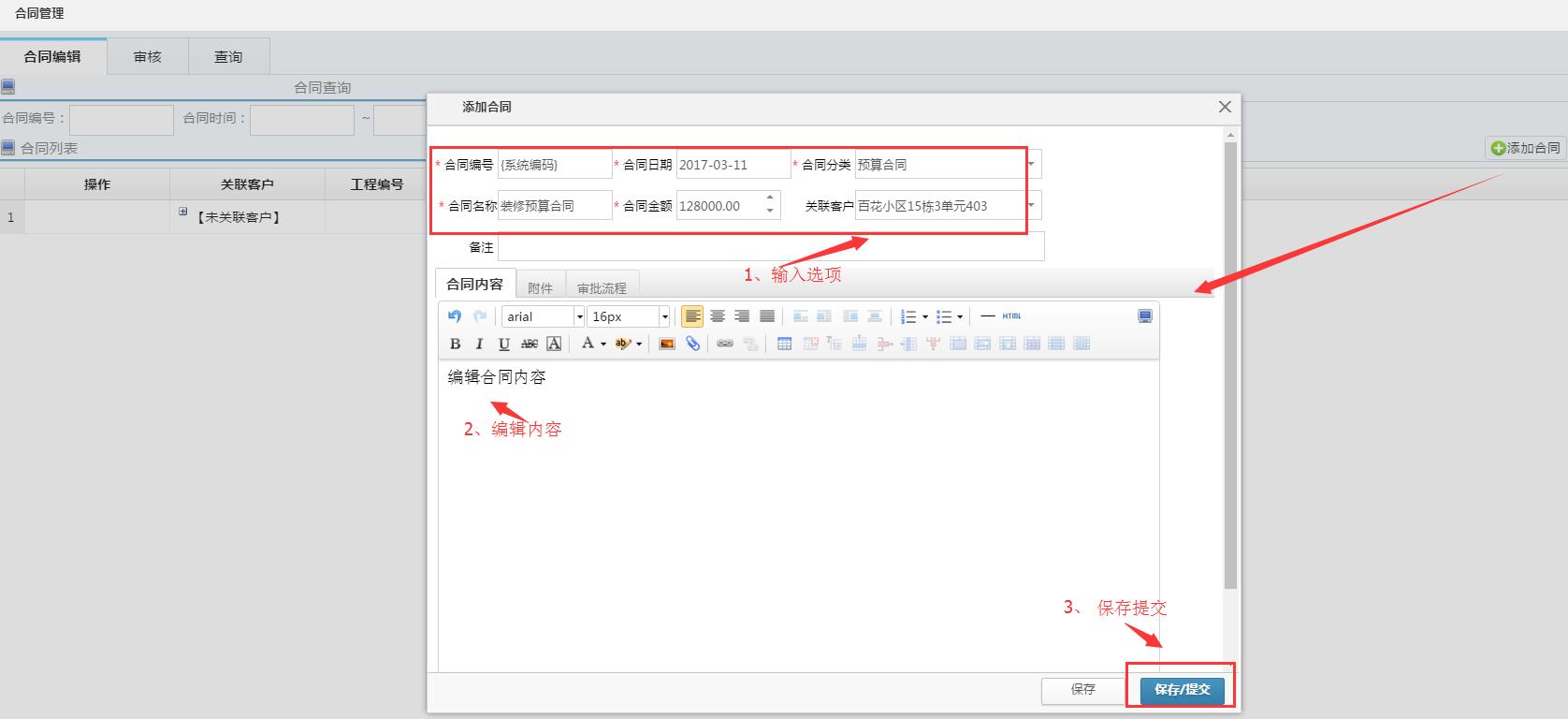The image size is (1568, 719).
Task: Open the 审批流程 tab
Action: tap(602, 287)
